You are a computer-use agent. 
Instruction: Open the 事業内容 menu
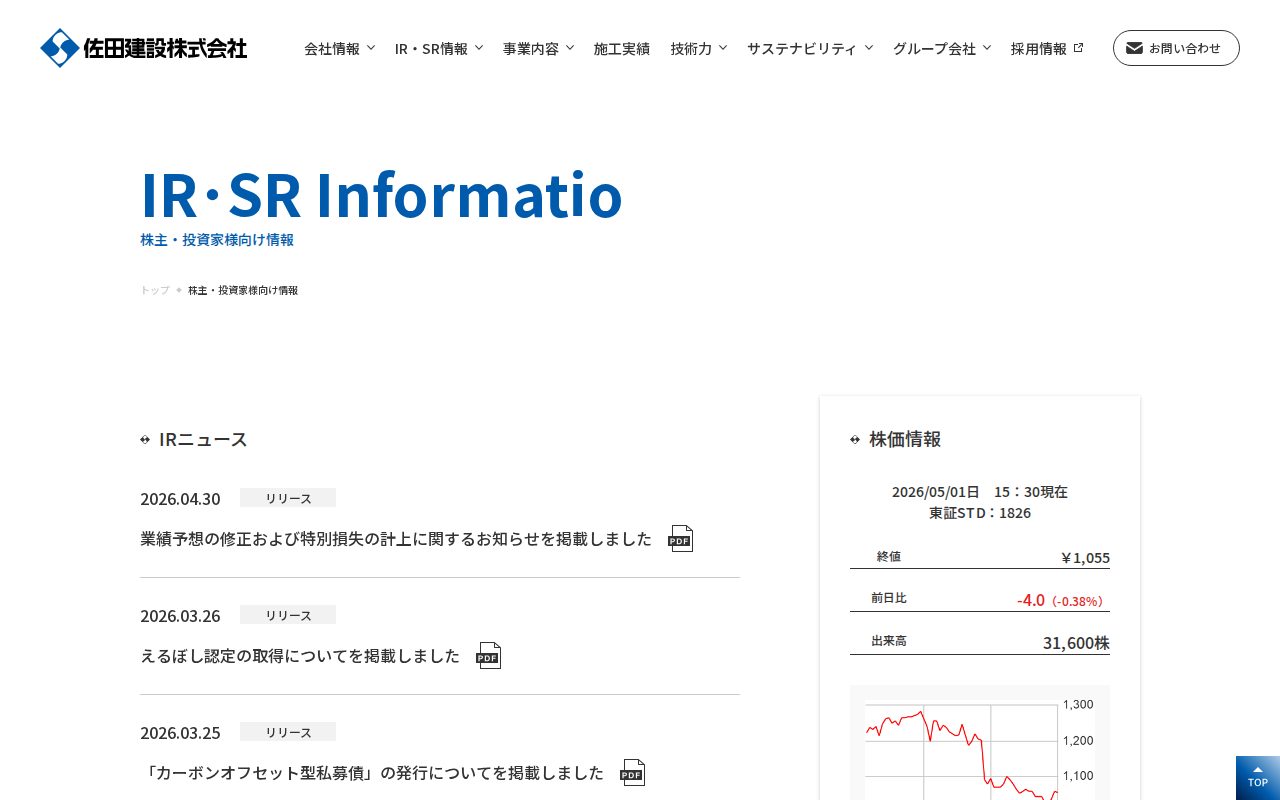tap(531, 48)
